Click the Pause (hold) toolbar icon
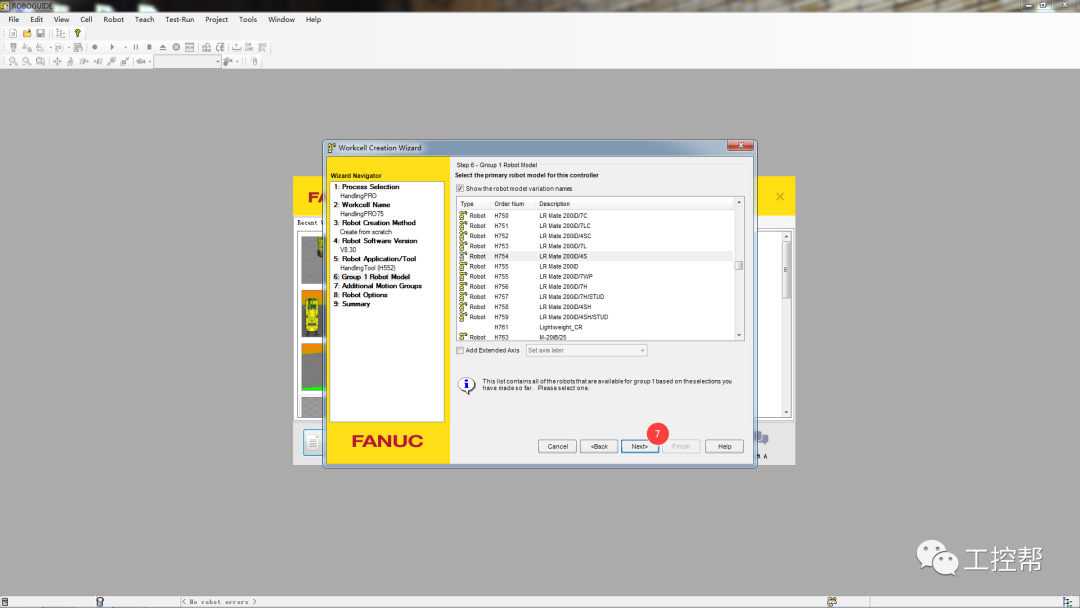Viewport: 1080px width, 608px height. tap(136, 48)
